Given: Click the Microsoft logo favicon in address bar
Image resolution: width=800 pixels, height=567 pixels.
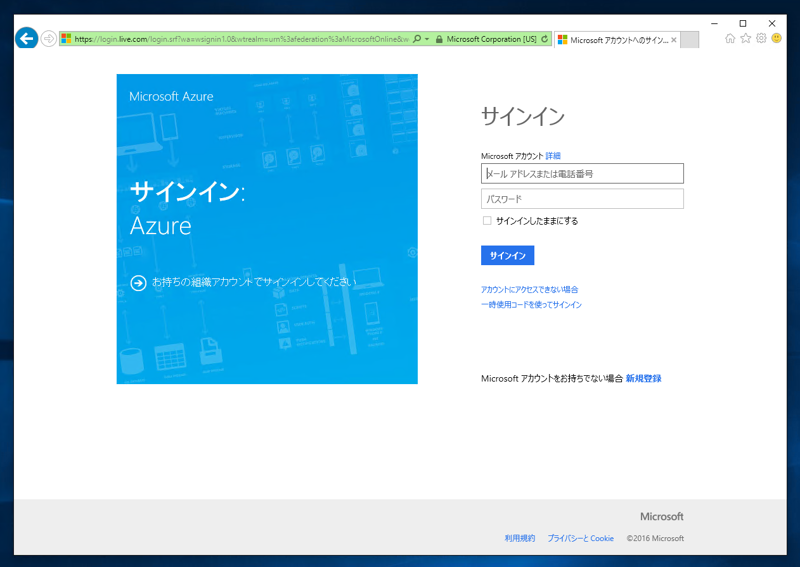Looking at the screenshot, I should point(66,39).
